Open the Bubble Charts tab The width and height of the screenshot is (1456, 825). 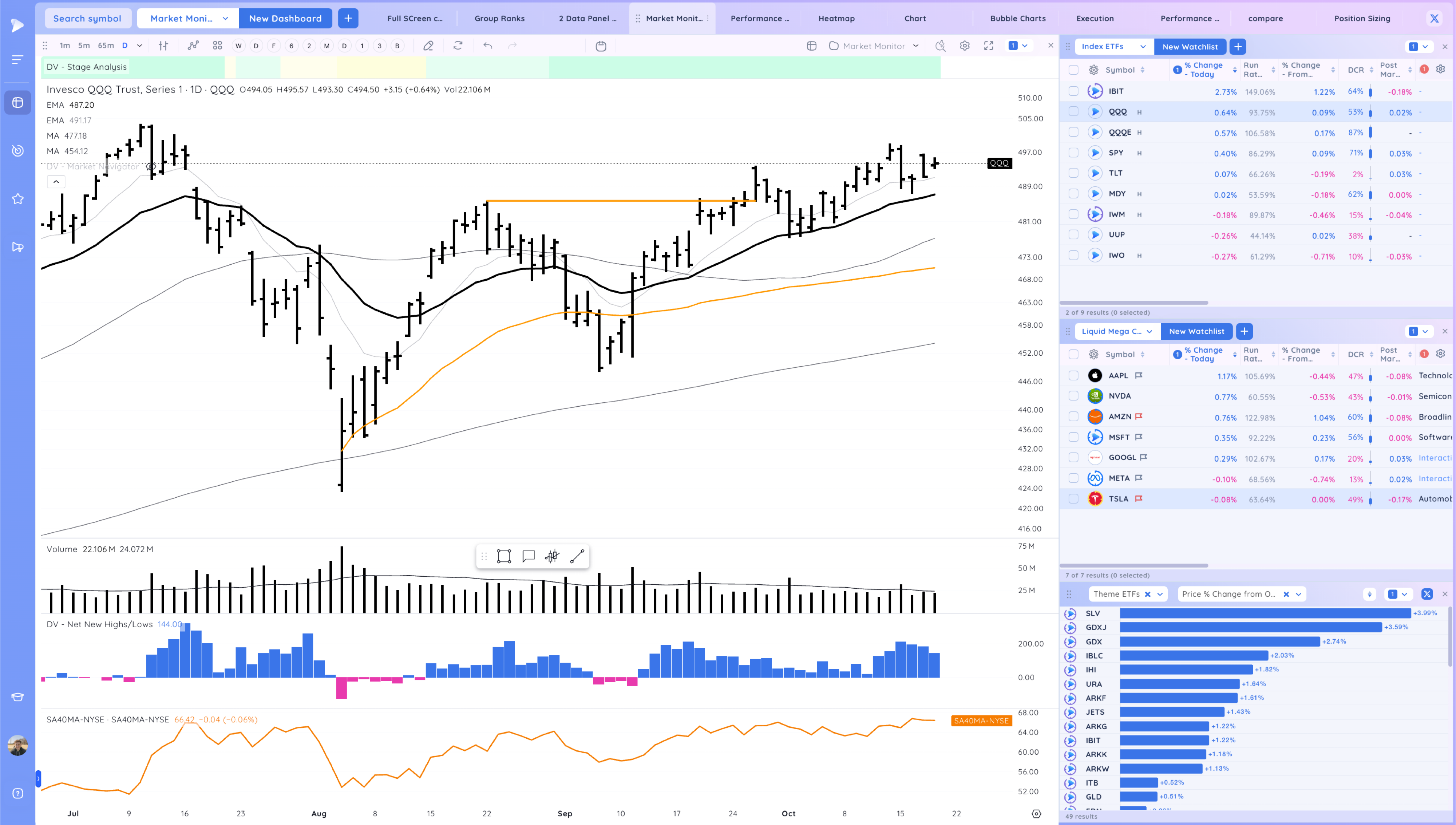(x=1017, y=18)
